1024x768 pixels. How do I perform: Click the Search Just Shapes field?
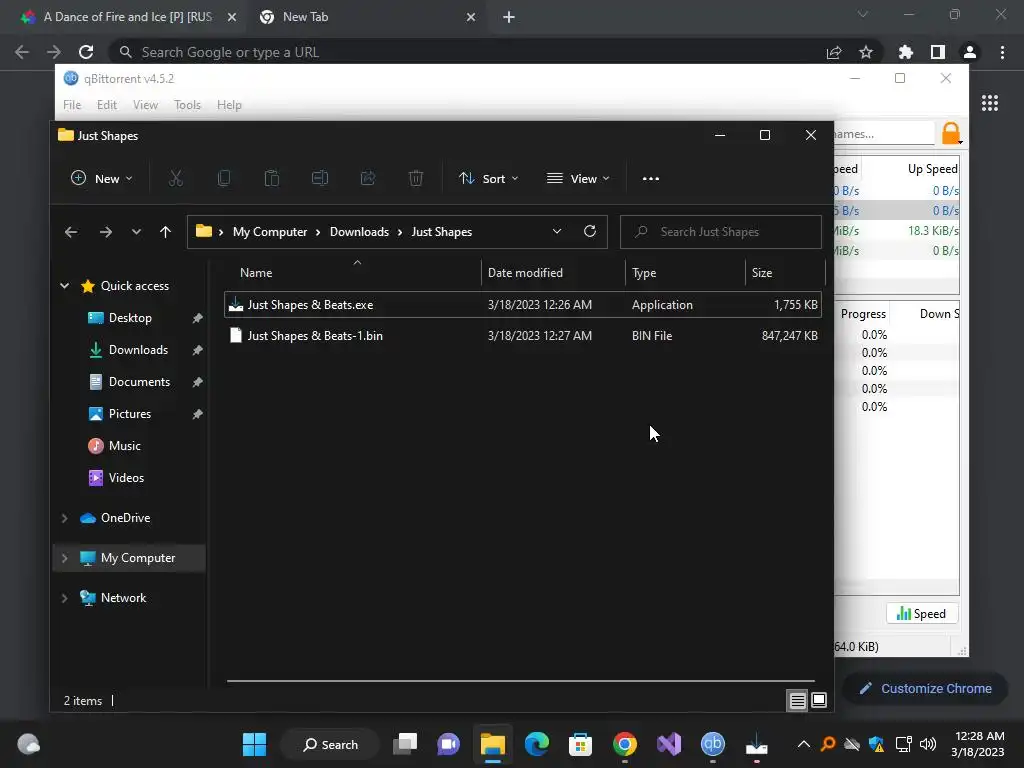(x=720, y=232)
